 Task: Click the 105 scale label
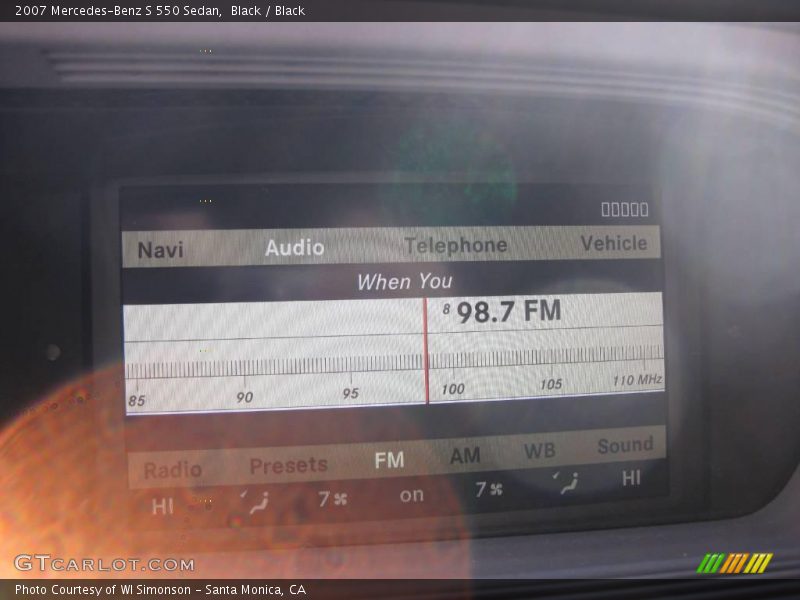pyautogui.click(x=551, y=384)
